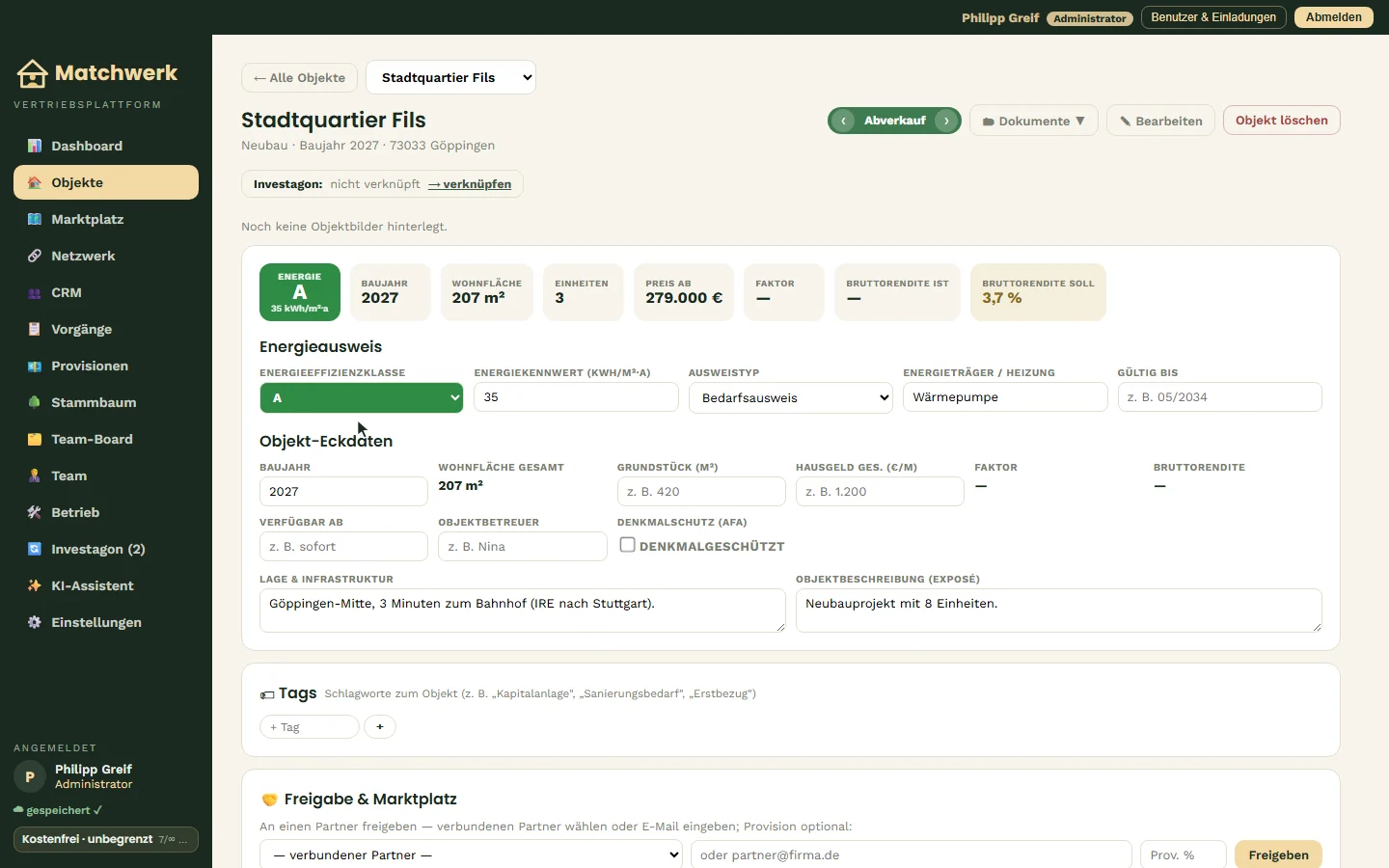Click the Lage & Infrastruktur text area
This screenshot has width=1389, height=868.
click(523, 610)
